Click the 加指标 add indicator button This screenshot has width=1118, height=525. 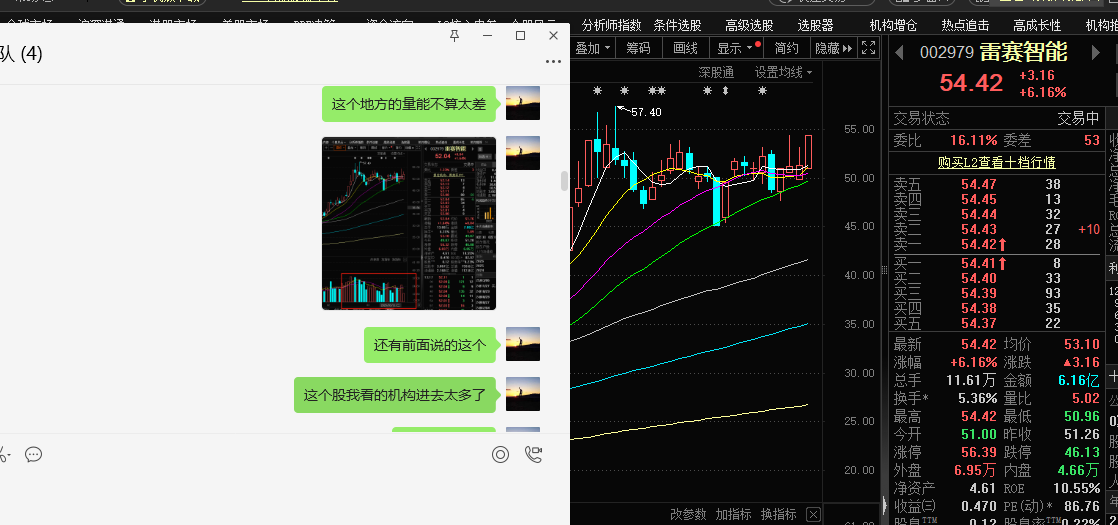[733, 514]
